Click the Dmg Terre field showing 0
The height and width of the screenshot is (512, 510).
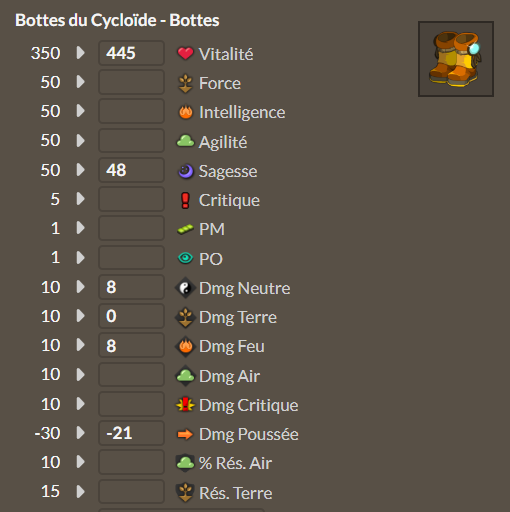[x=131, y=316]
